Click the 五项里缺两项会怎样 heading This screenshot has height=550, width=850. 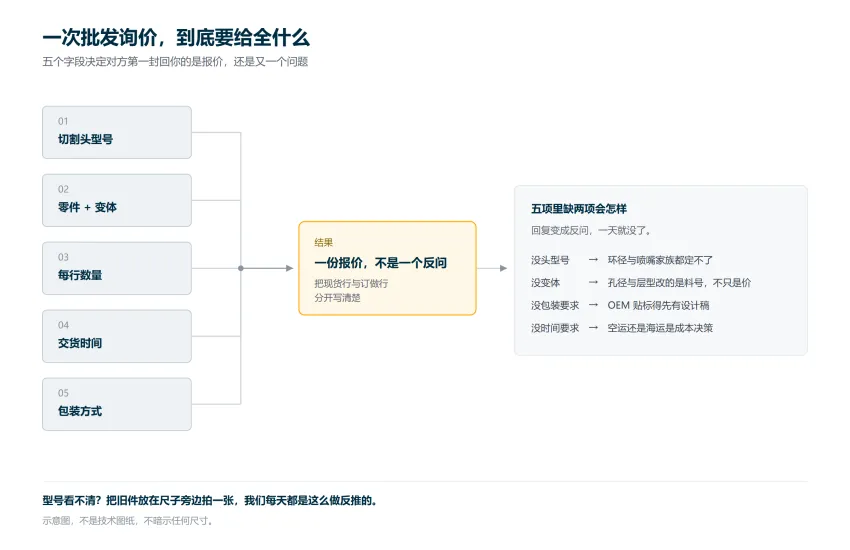click(579, 209)
